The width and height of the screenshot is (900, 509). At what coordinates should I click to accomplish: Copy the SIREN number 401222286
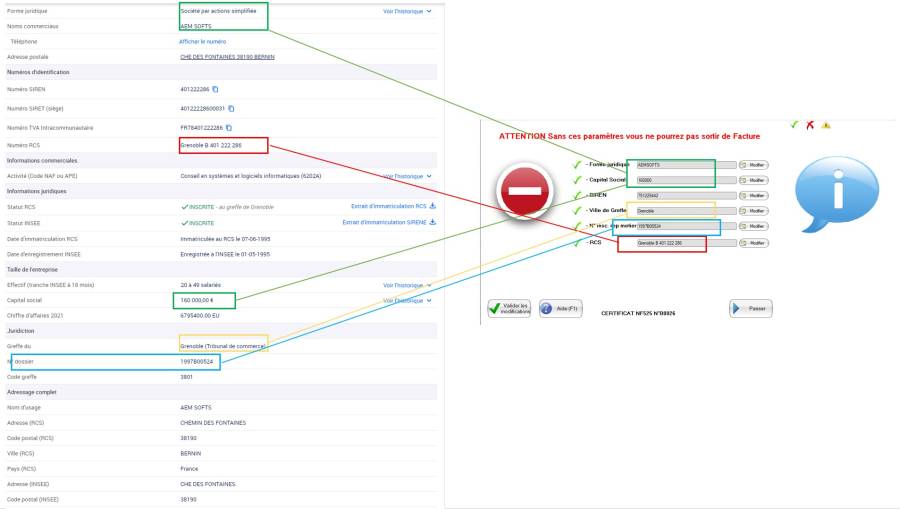[x=215, y=89]
